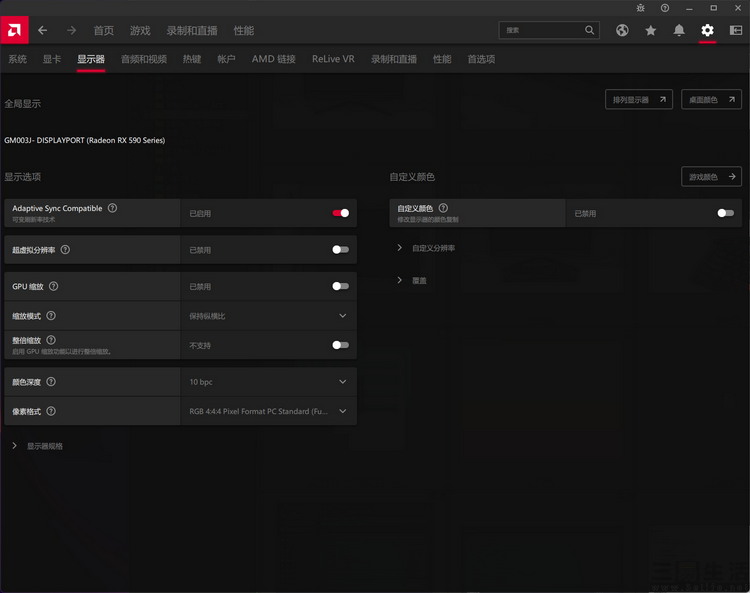Expand 自定义分辨率 section
This screenshot has height=593, width=750.
(426, 248)
